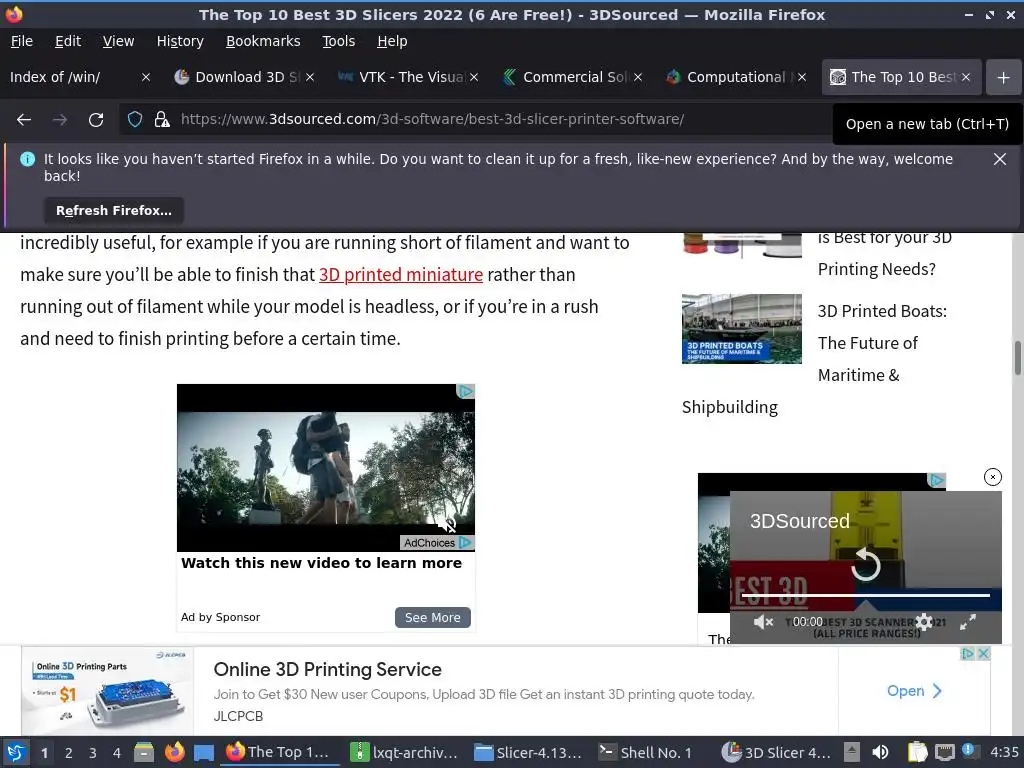Switch to virtual desktop 3
Image resolution: width=1024 pixels, height=768 pixels.
click(92, 752)
